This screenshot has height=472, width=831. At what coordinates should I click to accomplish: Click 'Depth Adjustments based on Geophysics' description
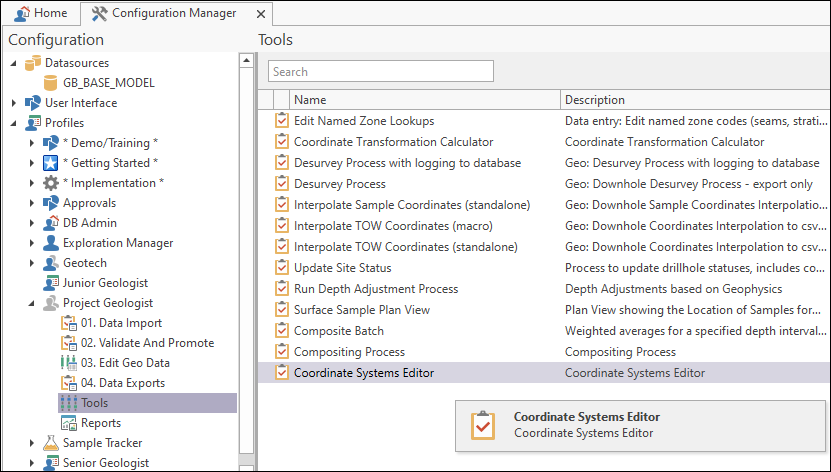click(673, 289)
